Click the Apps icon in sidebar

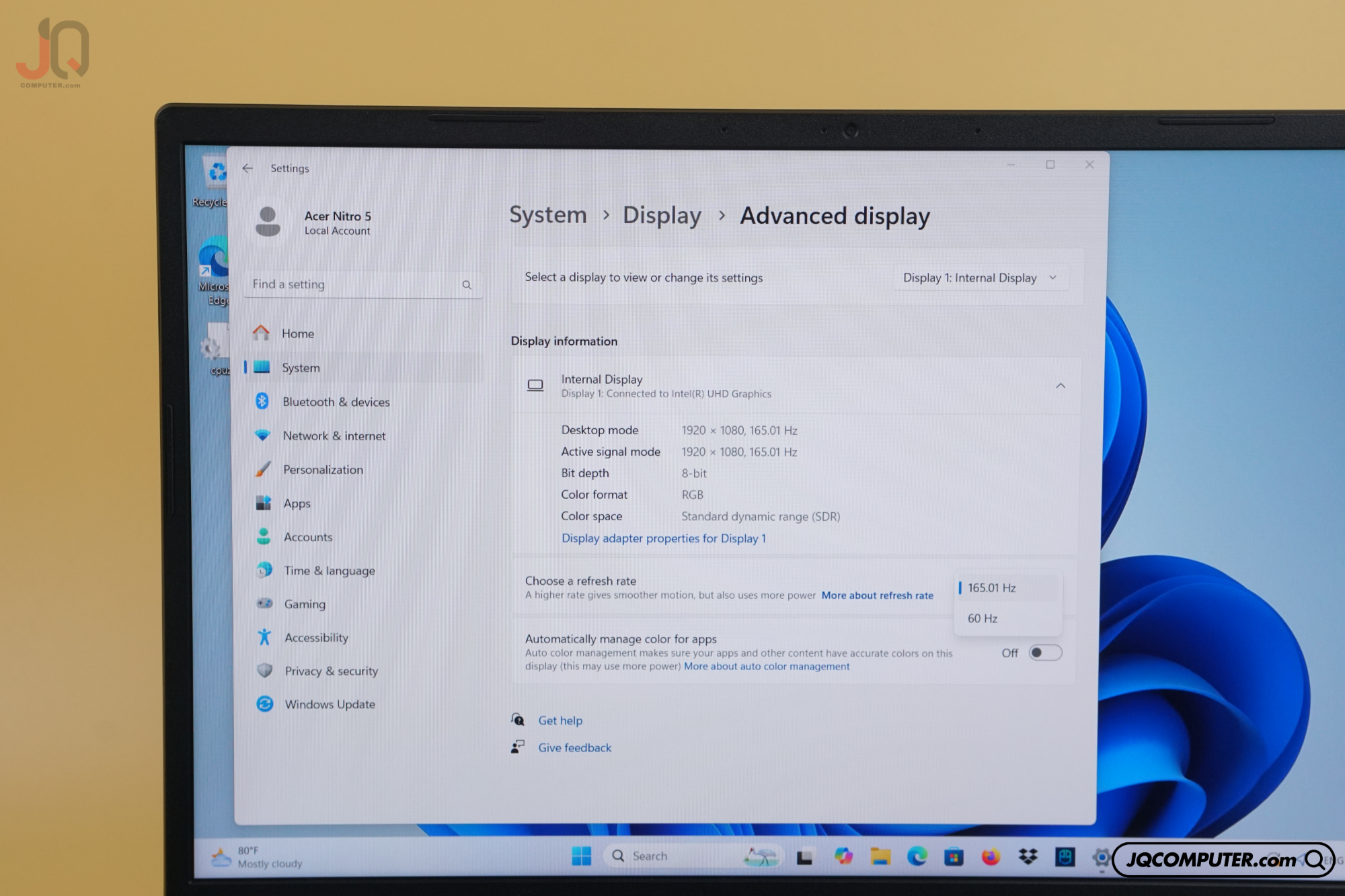264,503
